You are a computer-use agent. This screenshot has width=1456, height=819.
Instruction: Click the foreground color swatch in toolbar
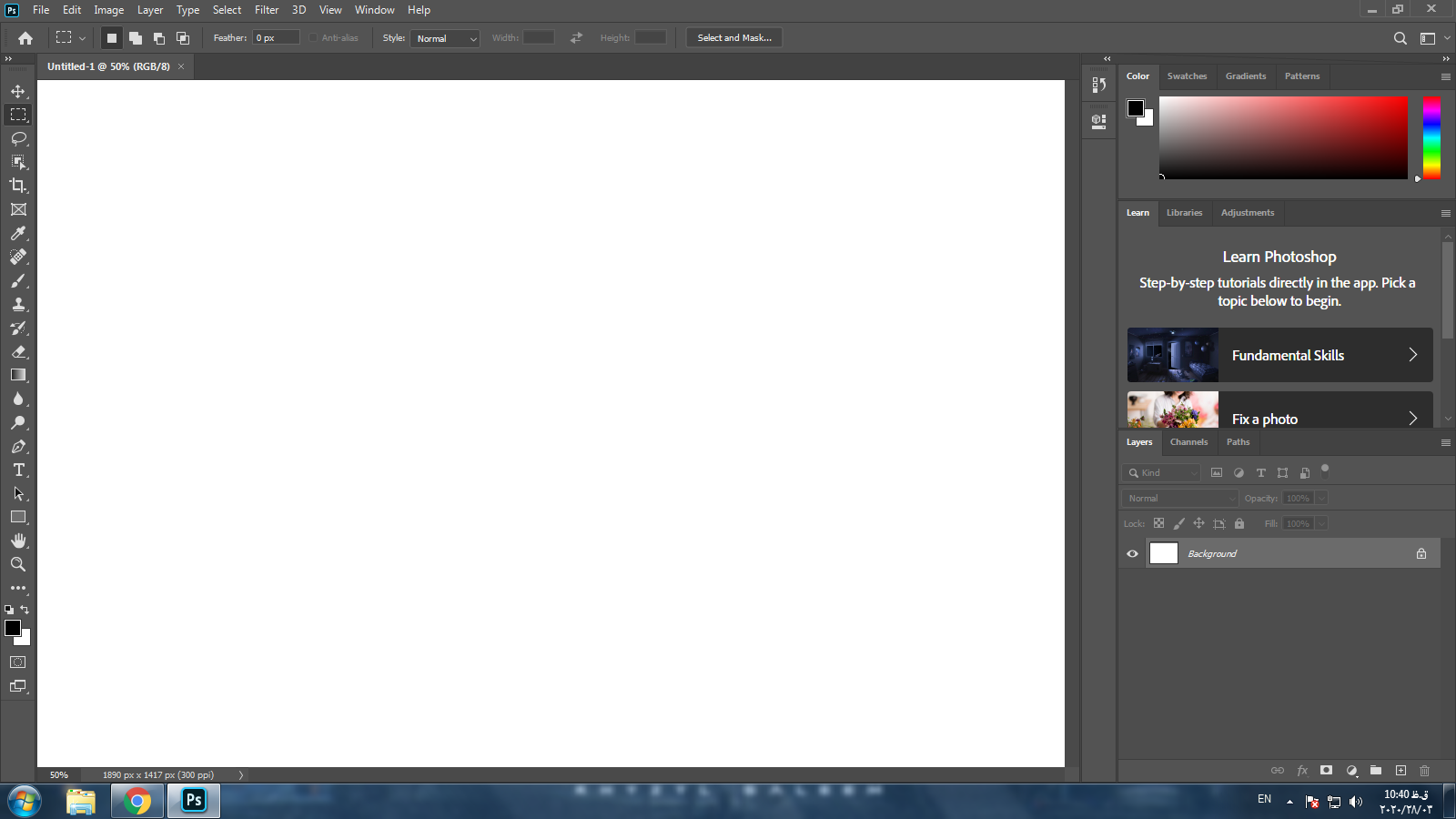(12, 628)
